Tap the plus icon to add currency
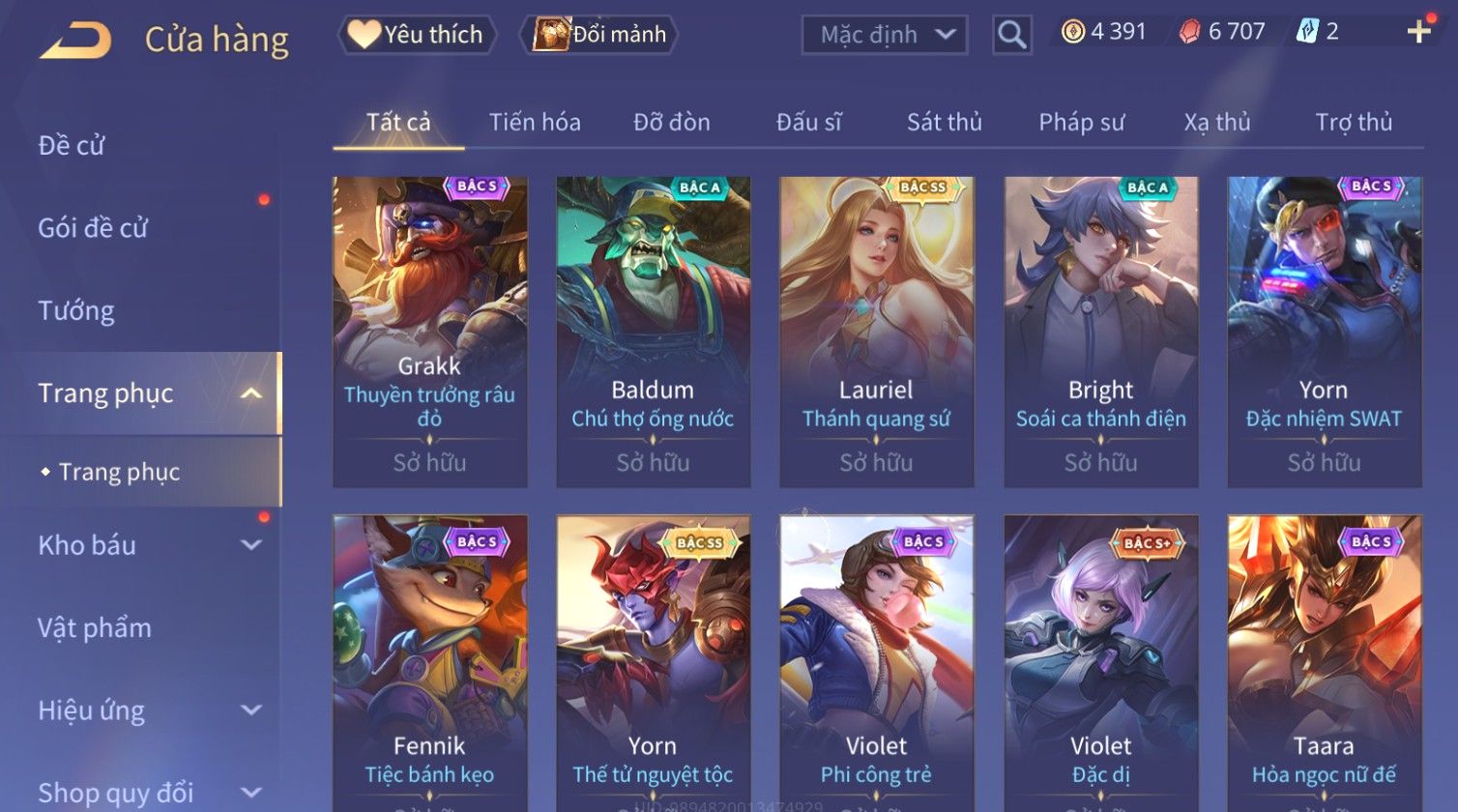The height and width of the screenshot is (812, 1458). pos(1418,32)
